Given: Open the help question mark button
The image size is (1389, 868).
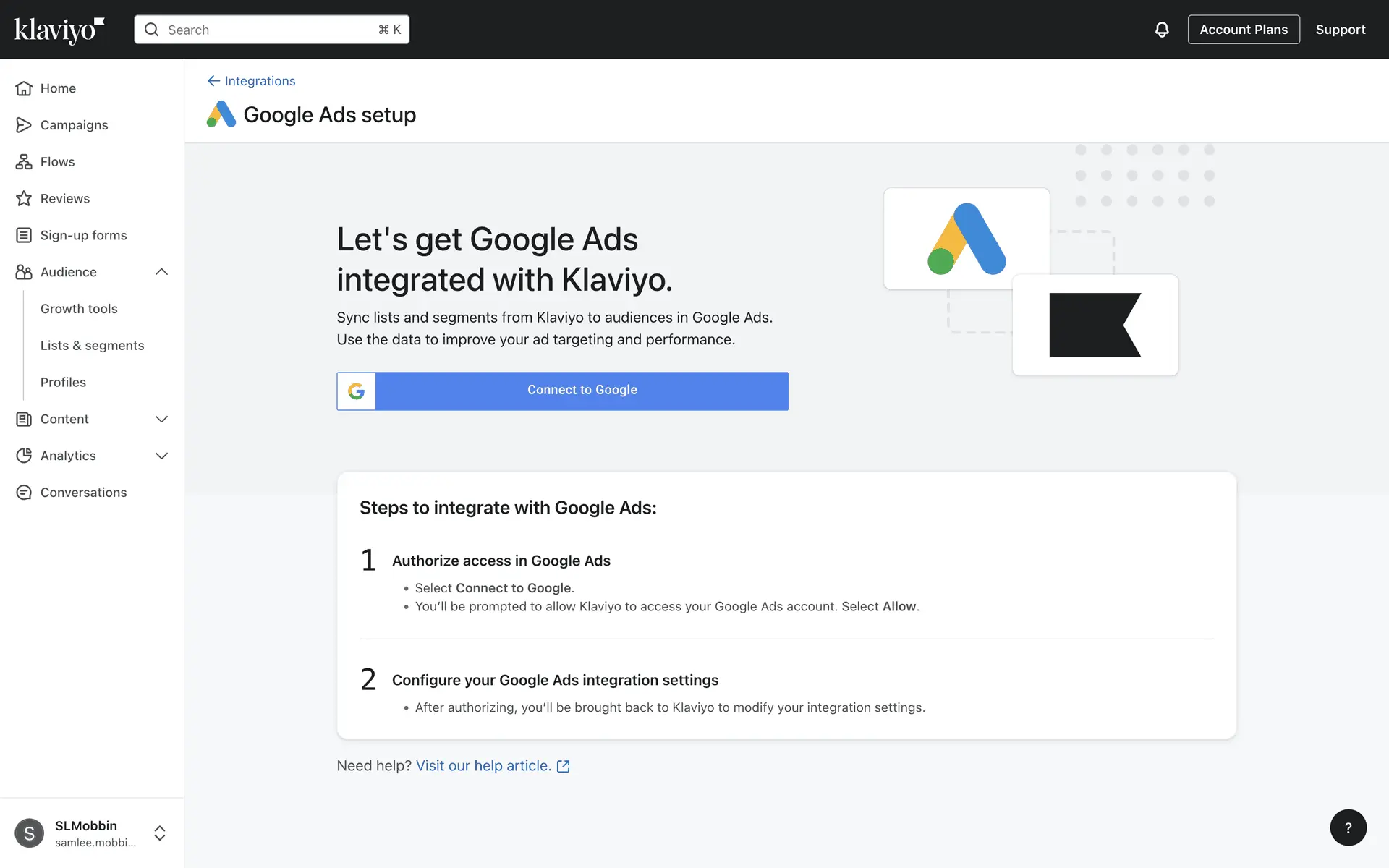Looking at the screenshot, I should tap(1348, 827).
